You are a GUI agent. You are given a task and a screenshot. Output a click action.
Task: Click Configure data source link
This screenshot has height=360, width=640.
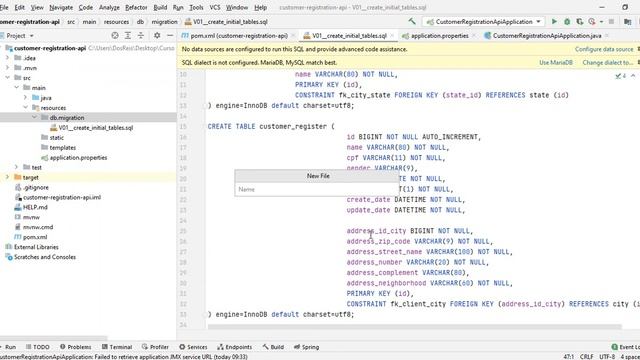point(604,49)
